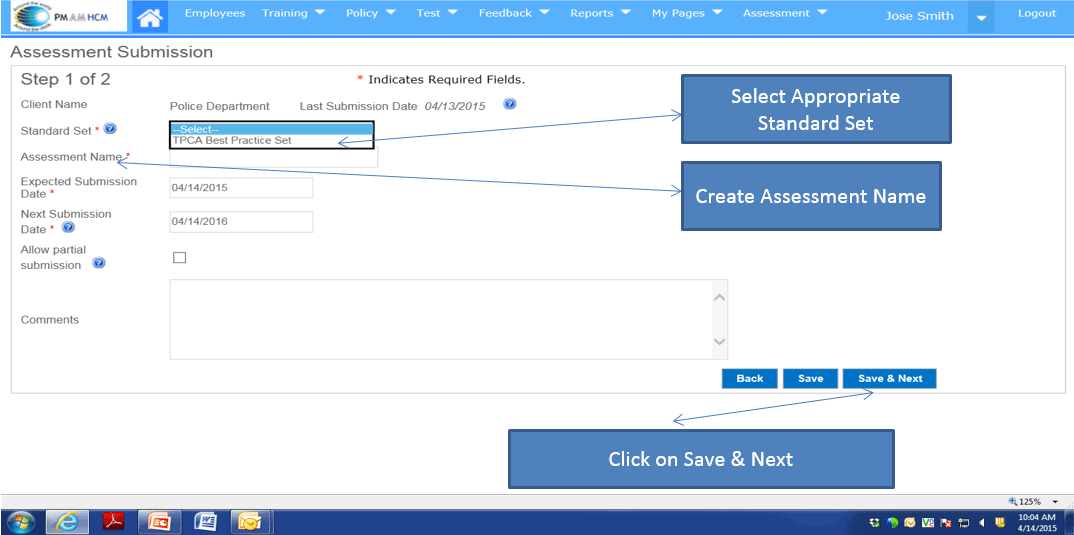Open Internet Explorer from the taskbar
The image size is (1074, 535).
tap(68, 521)
